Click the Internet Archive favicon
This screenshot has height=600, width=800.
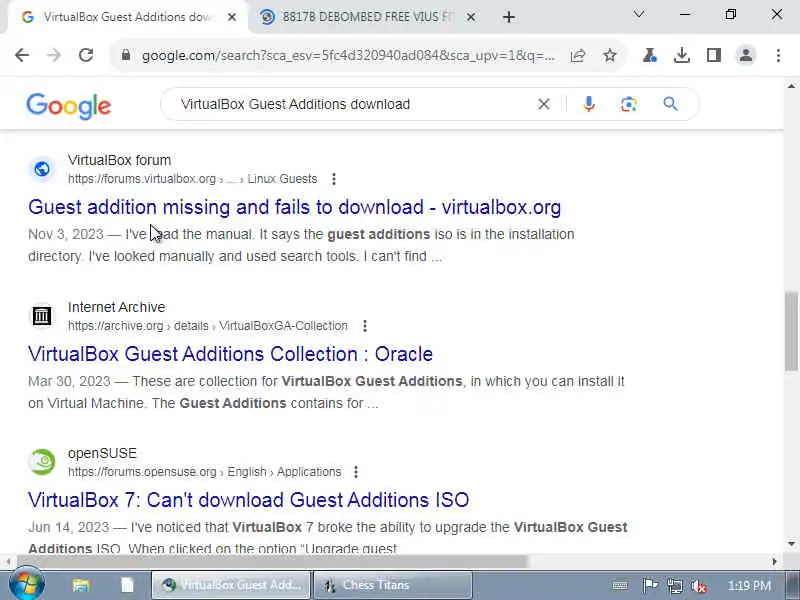[42, 316]
